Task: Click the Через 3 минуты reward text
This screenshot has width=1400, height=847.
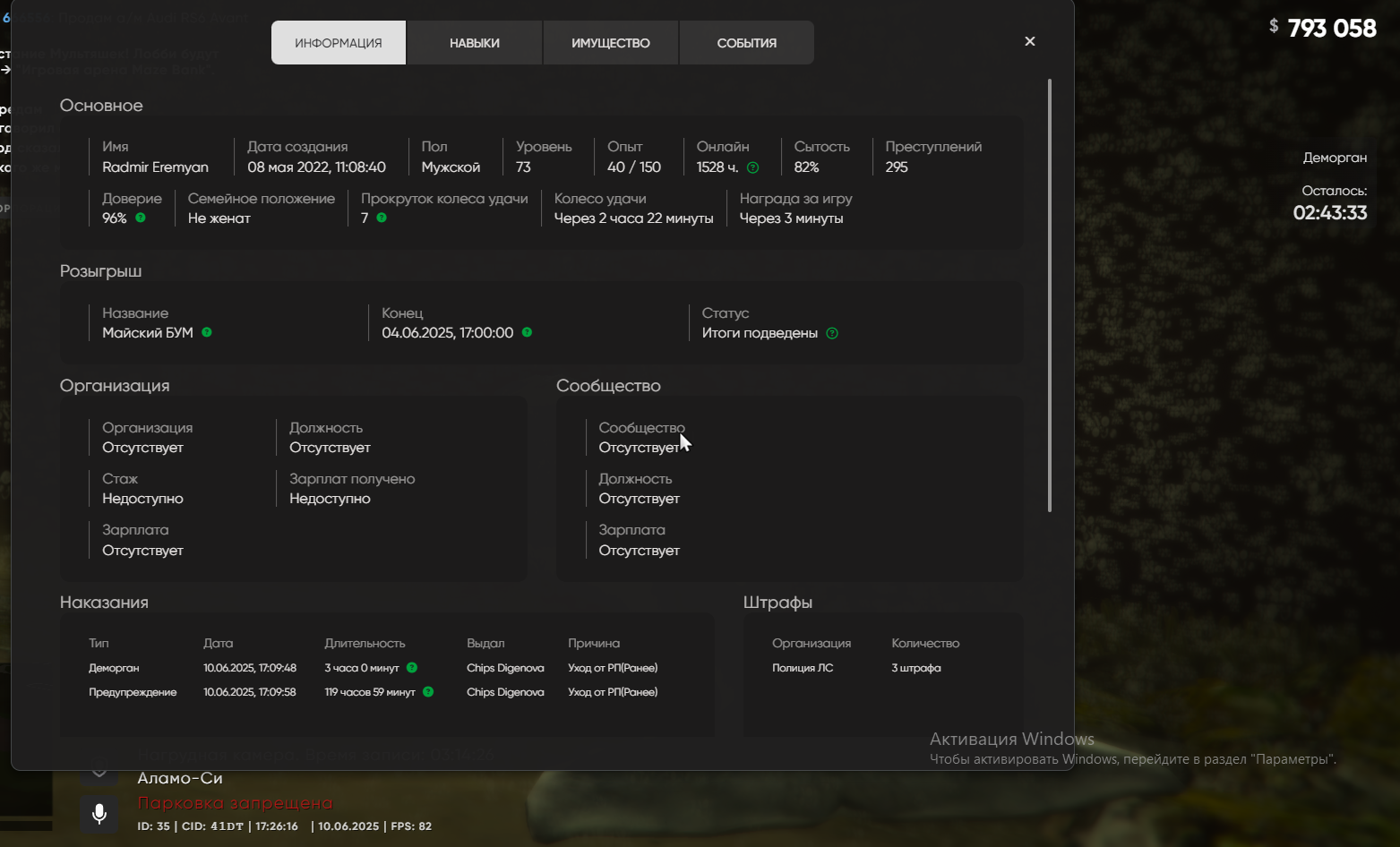Action: (791, 218)
